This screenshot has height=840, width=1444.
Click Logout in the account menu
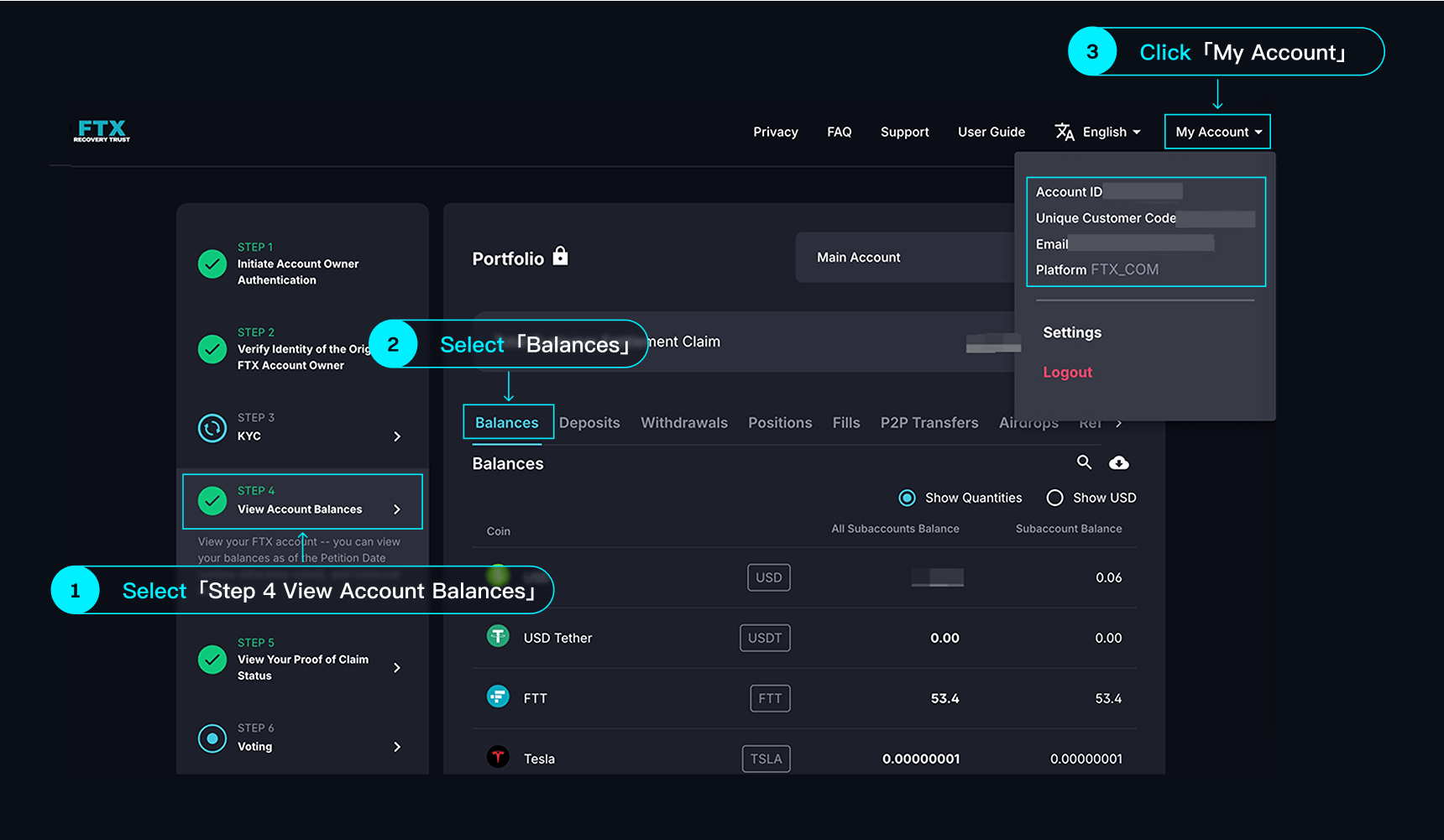point(1068,372)
